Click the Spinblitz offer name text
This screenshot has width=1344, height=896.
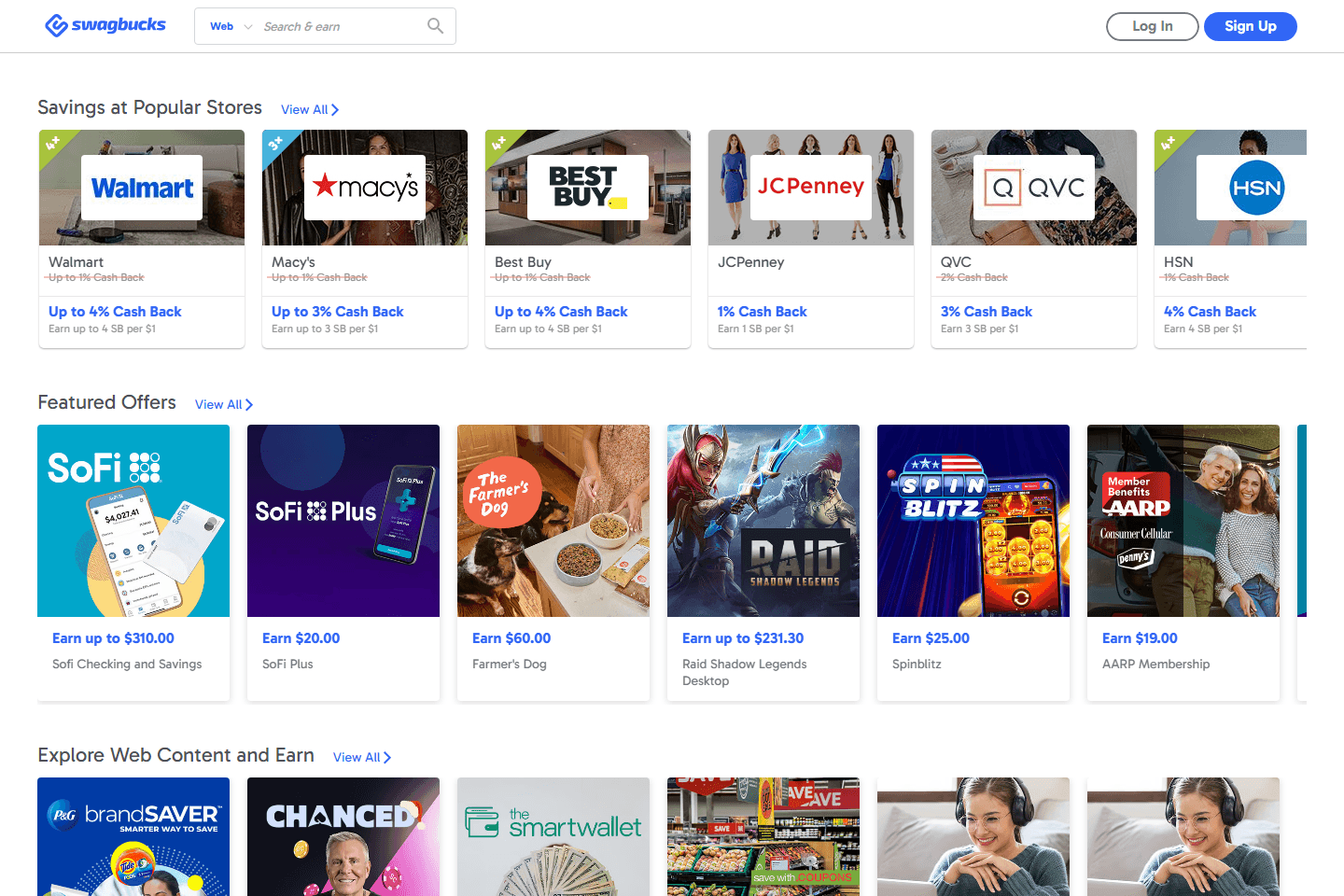(917, 665)
